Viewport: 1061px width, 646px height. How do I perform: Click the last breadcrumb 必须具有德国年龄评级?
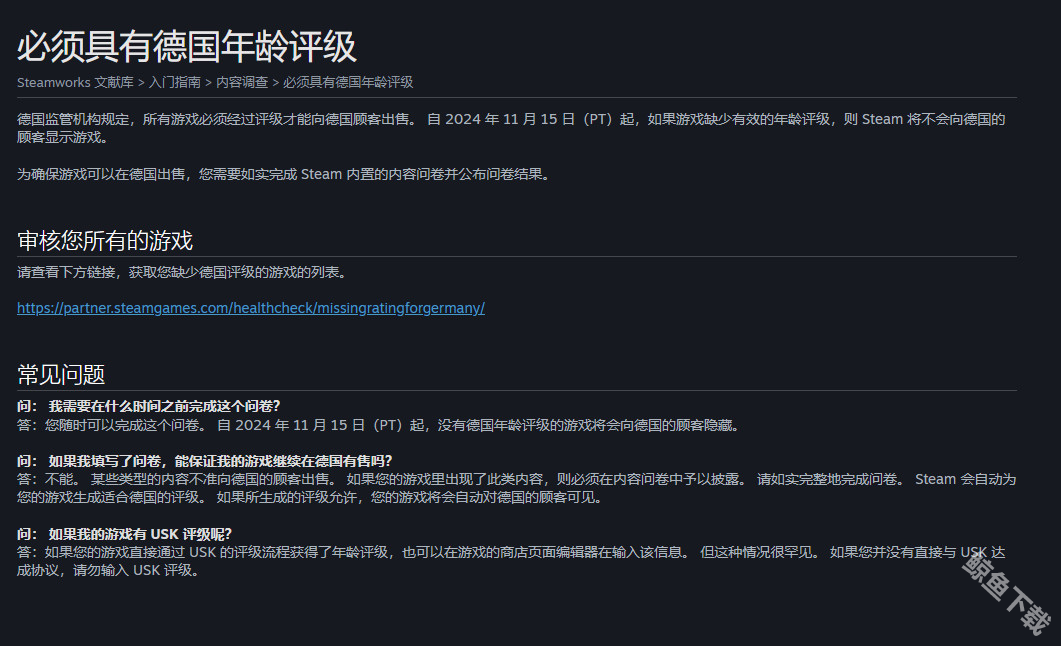[348, 82]
